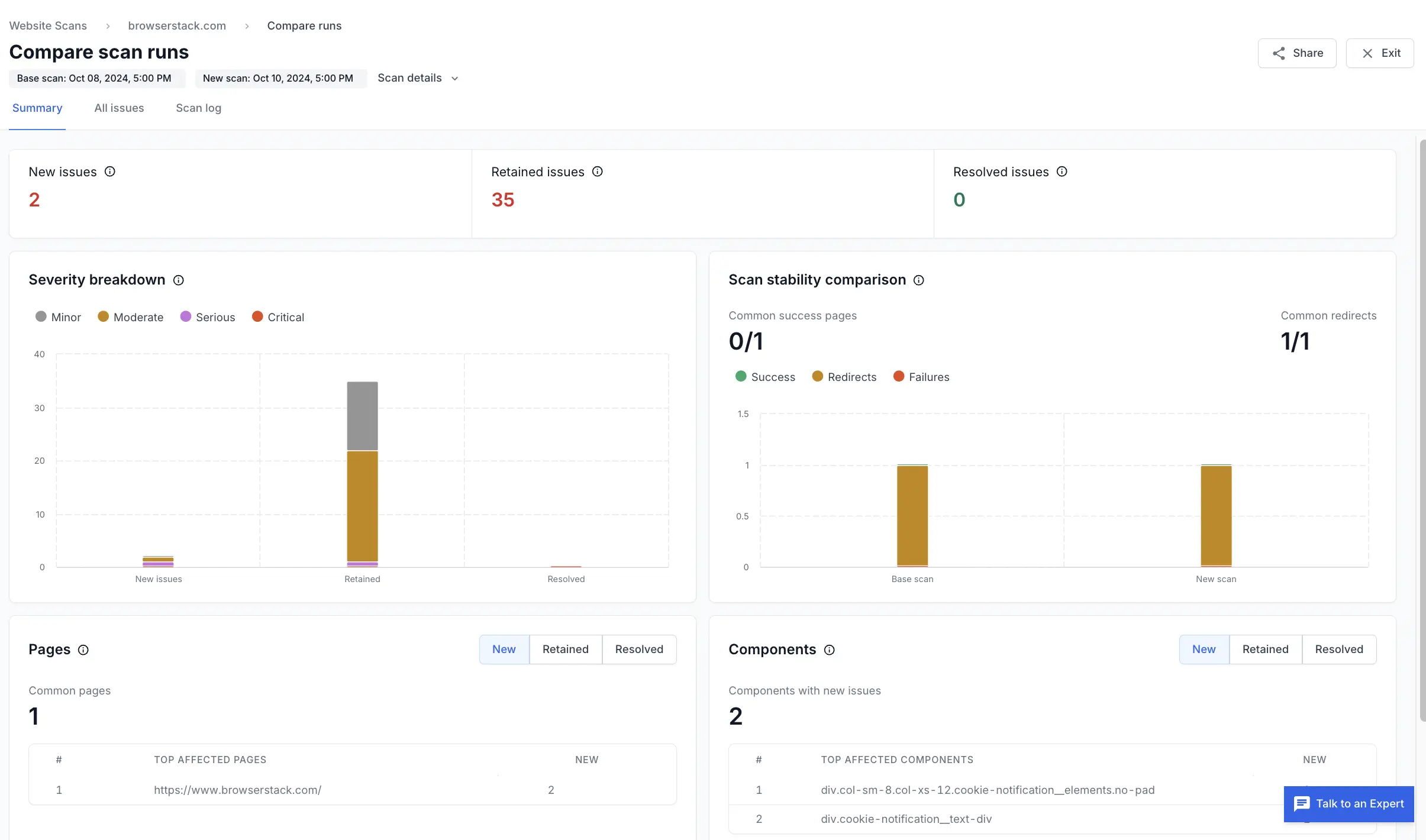Click the Moderate segment of the Retained bar
The height and width of the screenshot is (840, 1426).
(x=362, y=506)
